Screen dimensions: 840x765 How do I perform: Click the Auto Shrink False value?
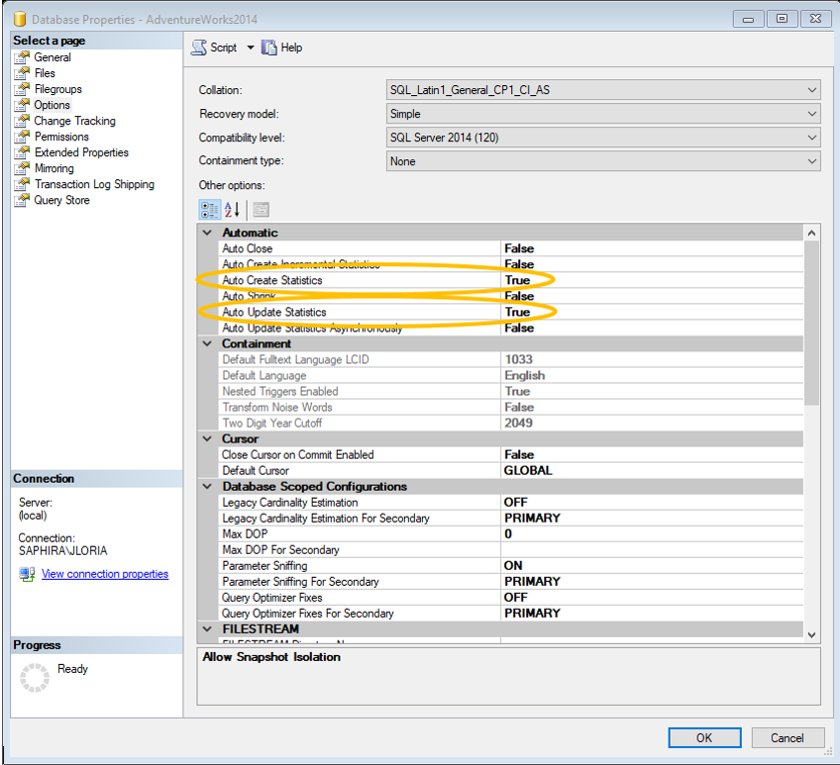click(519, 296)
